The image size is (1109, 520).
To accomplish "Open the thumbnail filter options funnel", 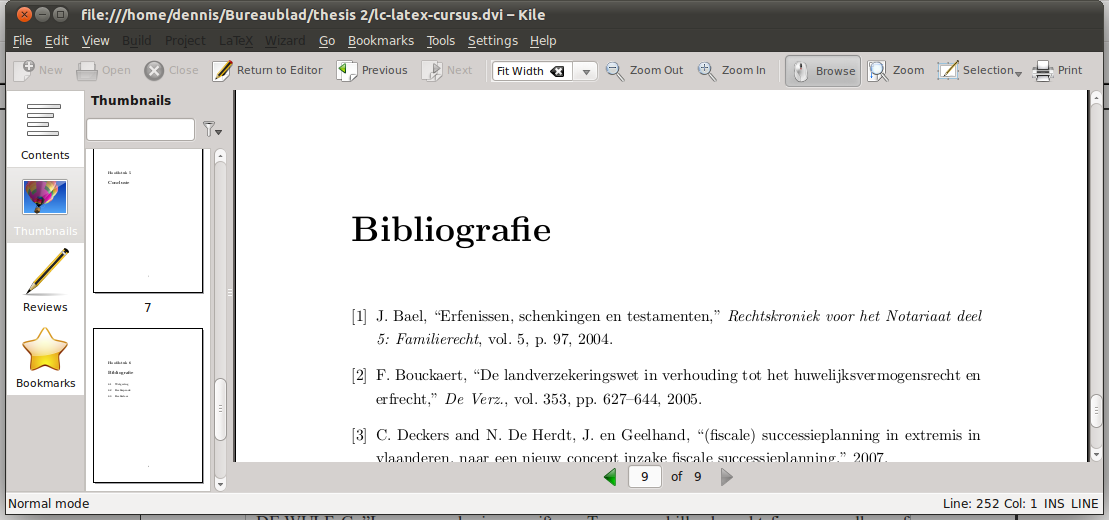I will point(211,129).
